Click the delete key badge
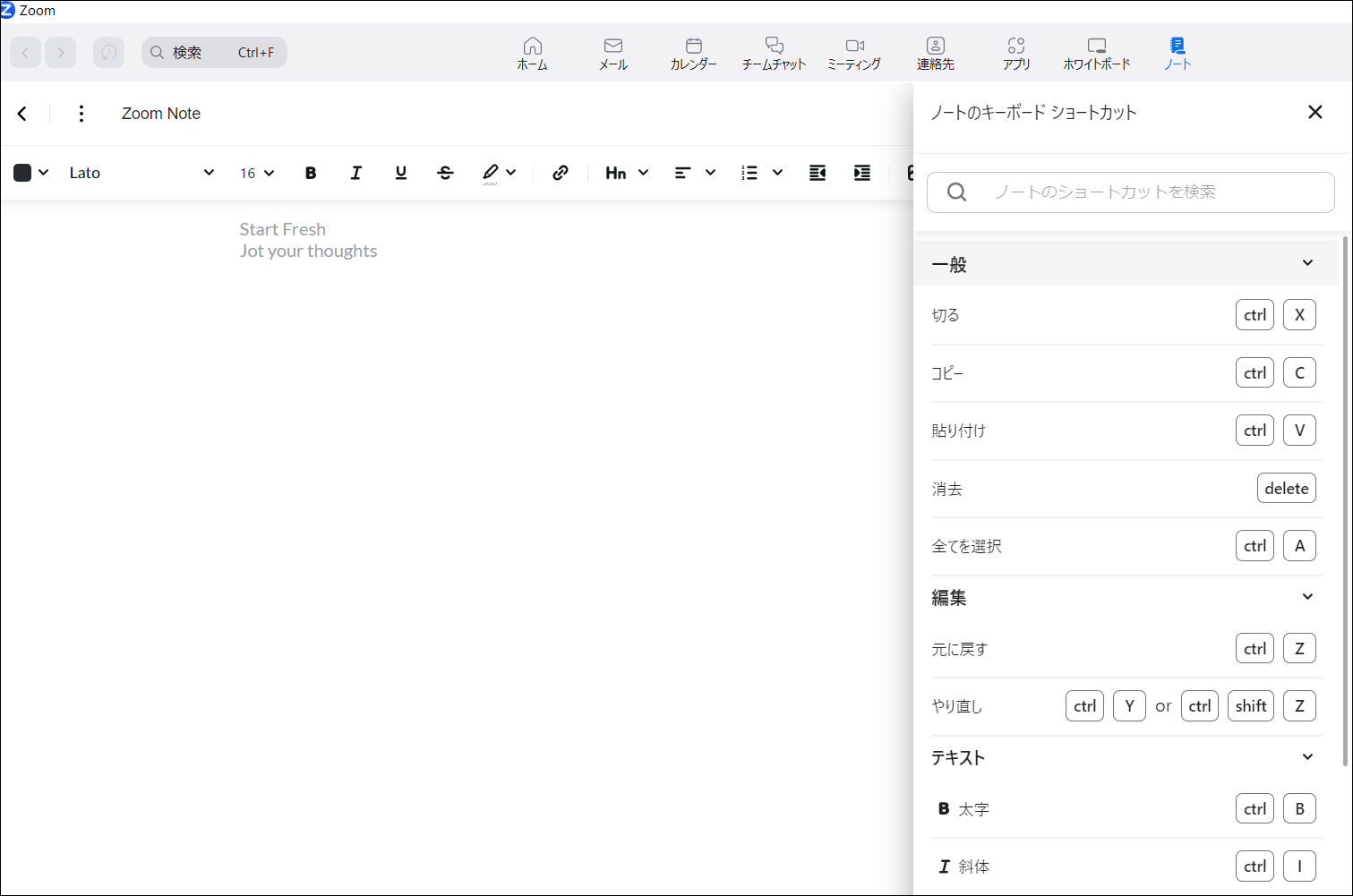 tap(1287, 489)
